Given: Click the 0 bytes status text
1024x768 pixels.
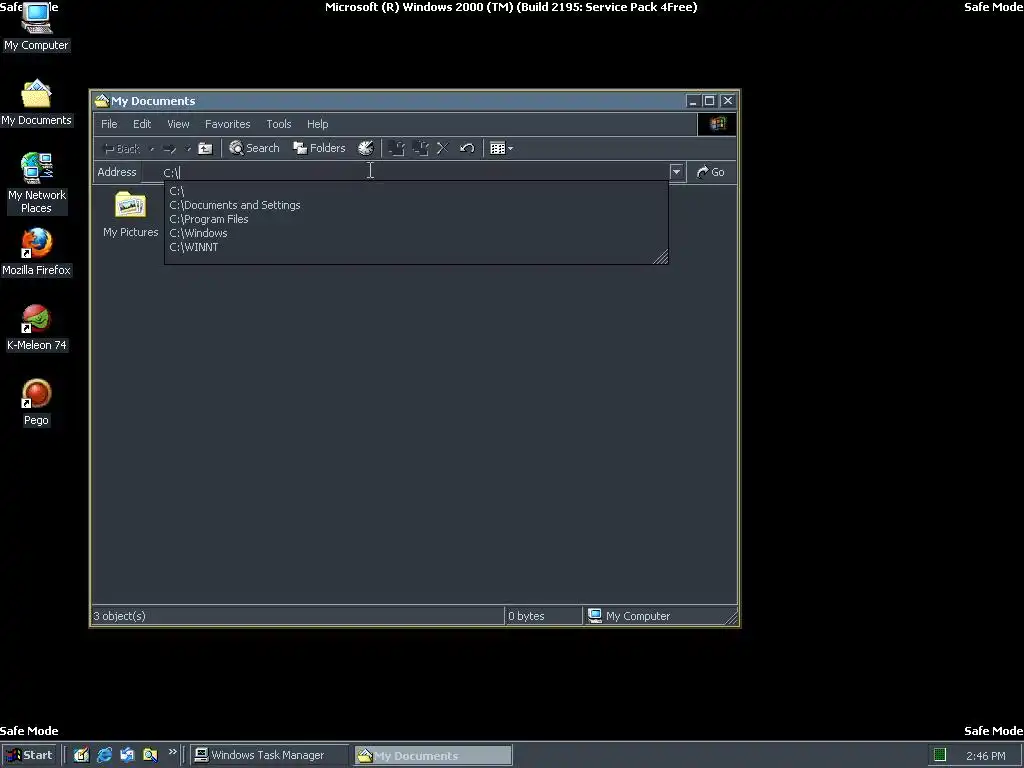Looking at the screenshot, I should [x=526, y=616].
